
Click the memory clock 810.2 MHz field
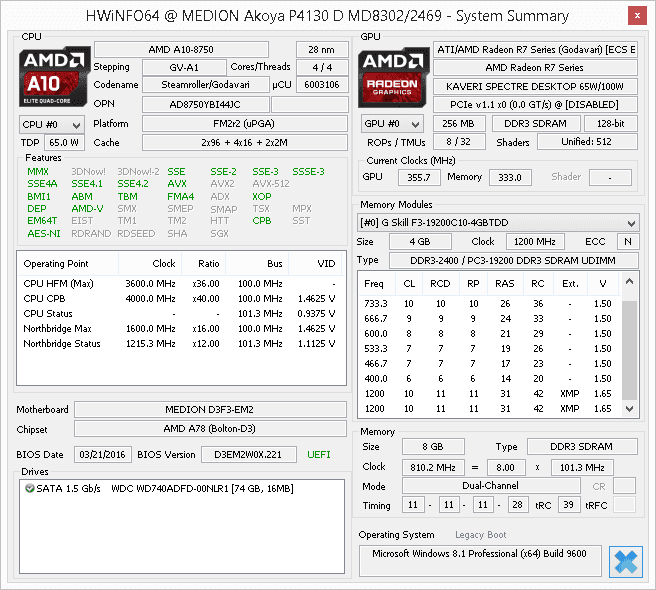coord(433,467)
